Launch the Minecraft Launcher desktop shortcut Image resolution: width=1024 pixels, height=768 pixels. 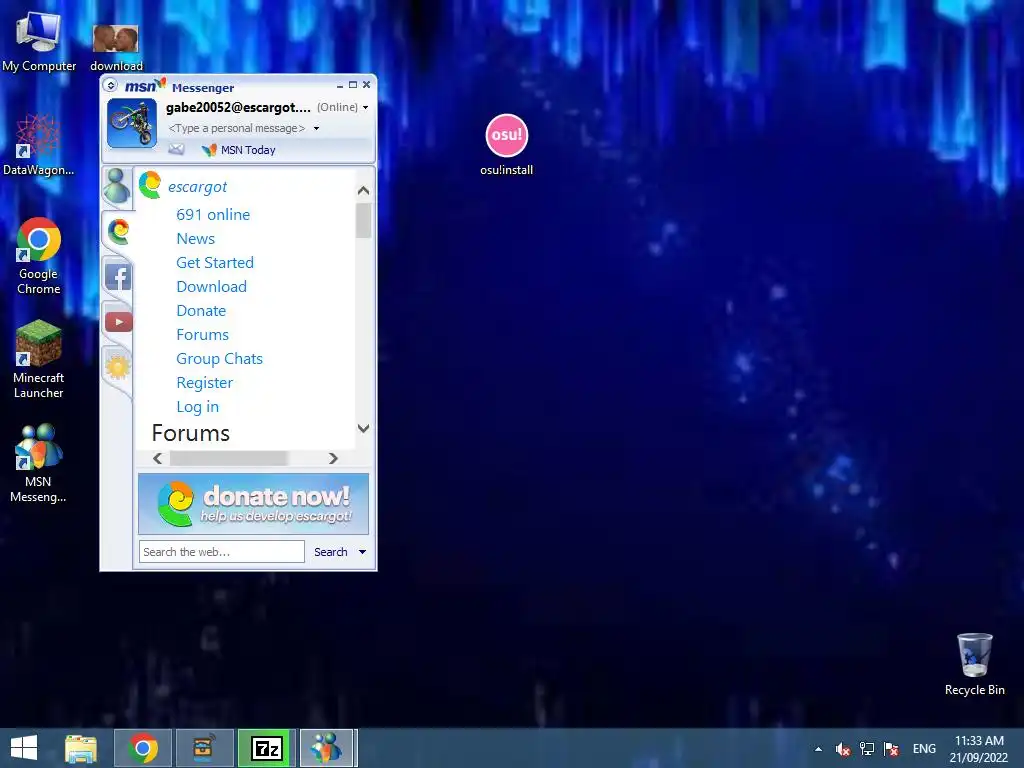tap(39, 359)
